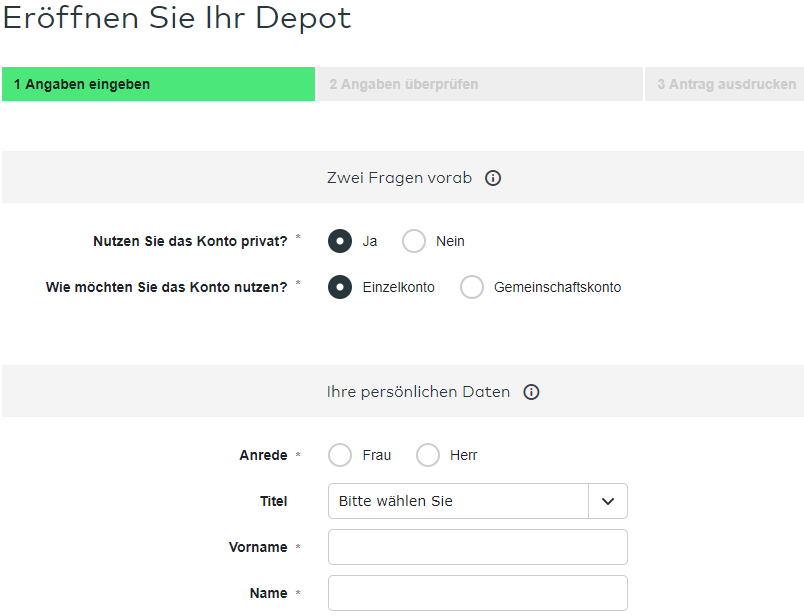The image size is (804, 615).
Task: Click chevron arrow in Titel dropdown
Action: point(608,501)
